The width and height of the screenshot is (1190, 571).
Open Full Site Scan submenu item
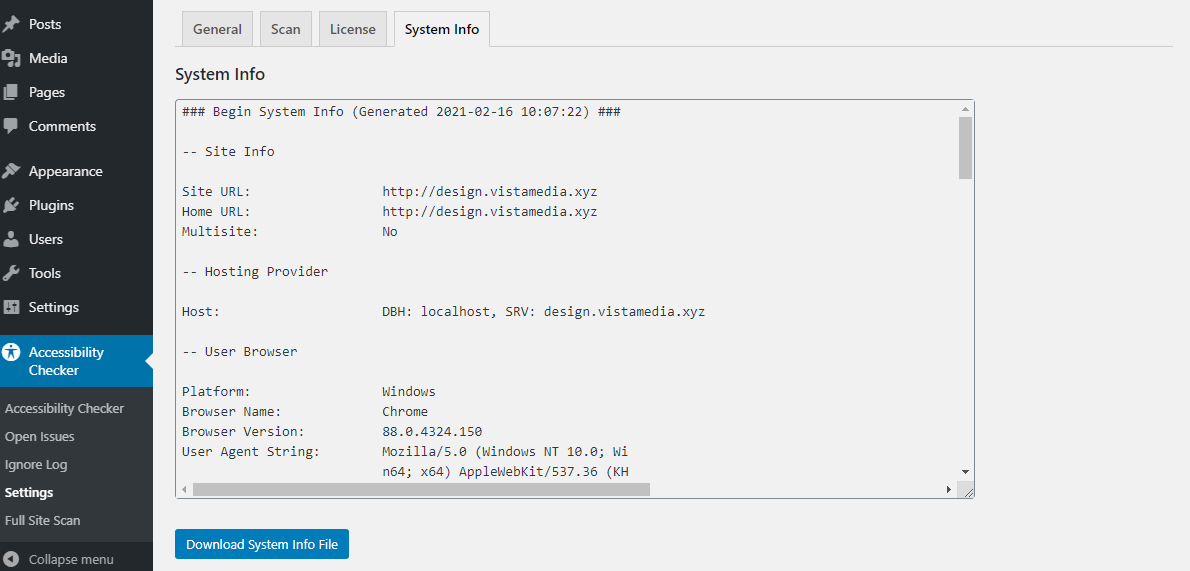point(42,521)
